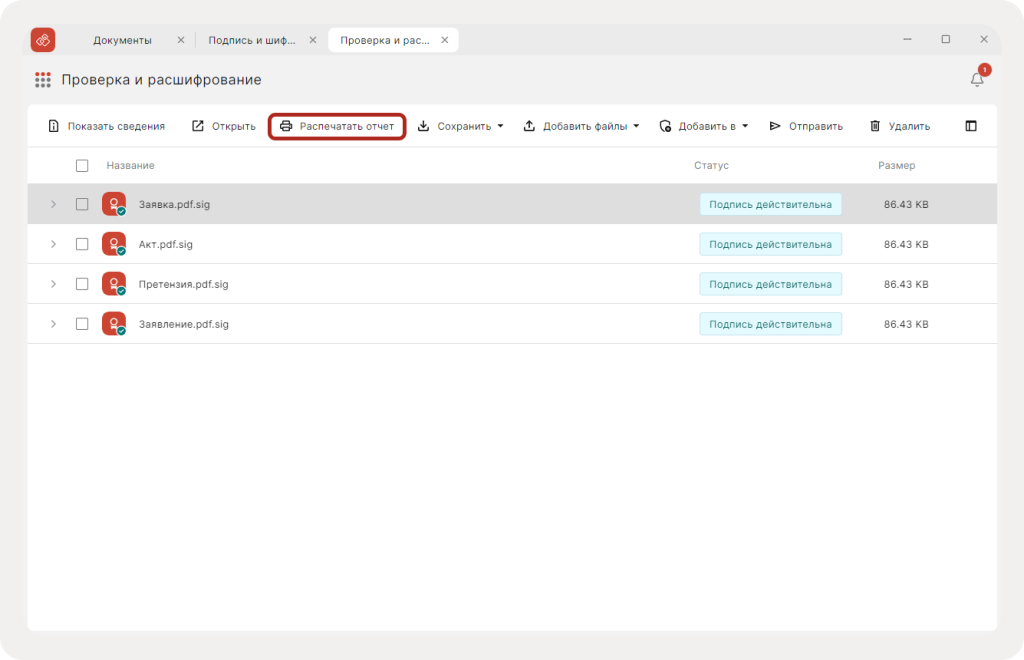Screen dimensions: 1024x660
Task: Select the Претензия.pdf.sig checkbox
Action: coord(82,284)
